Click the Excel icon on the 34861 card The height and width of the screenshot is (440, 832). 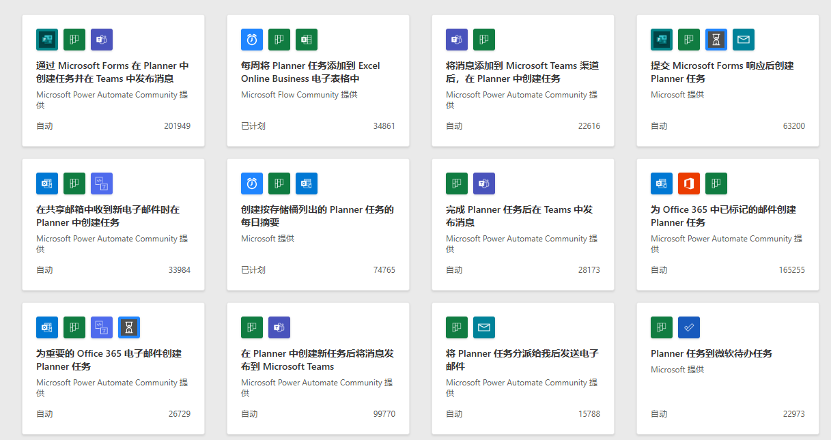click(x=307, y=39)
